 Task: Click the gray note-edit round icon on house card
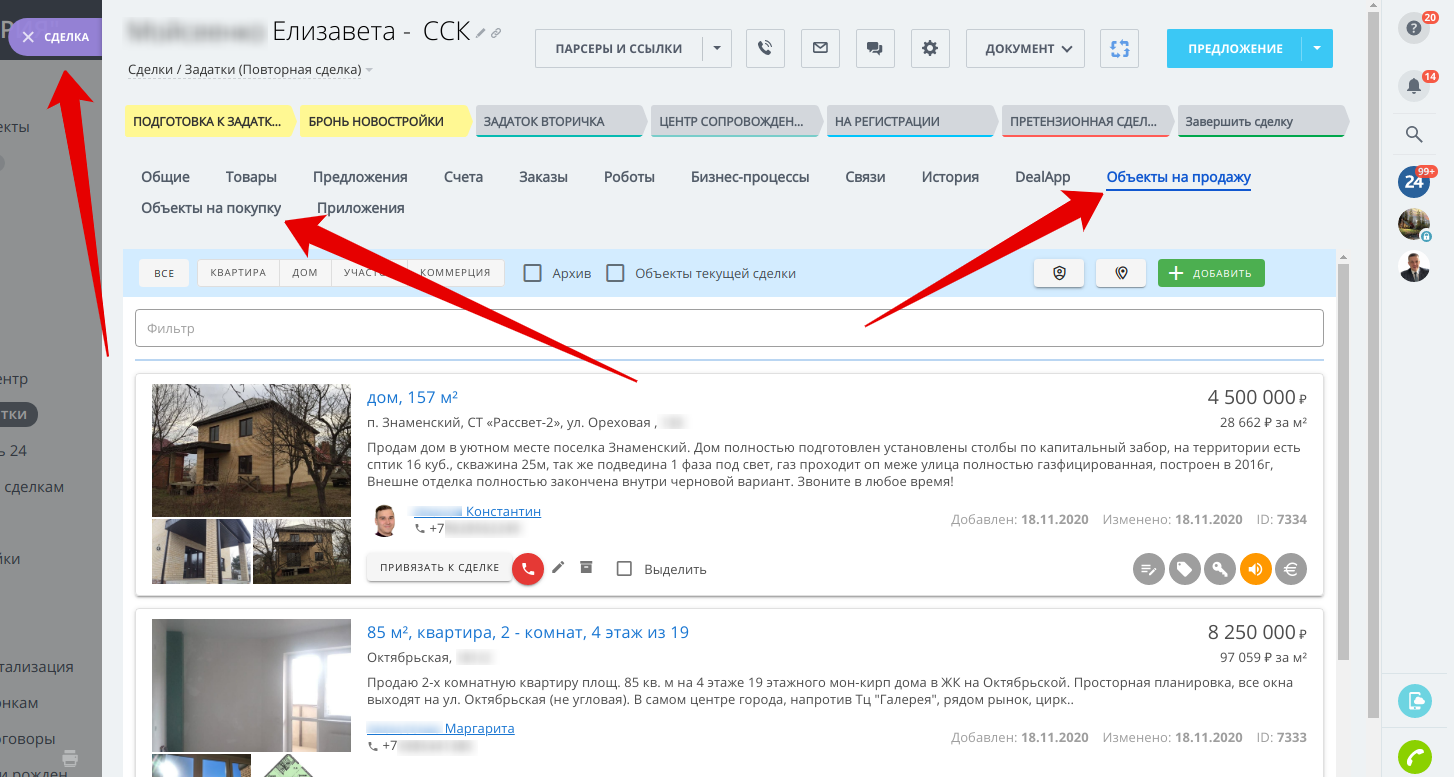[x=1148, y=569]
